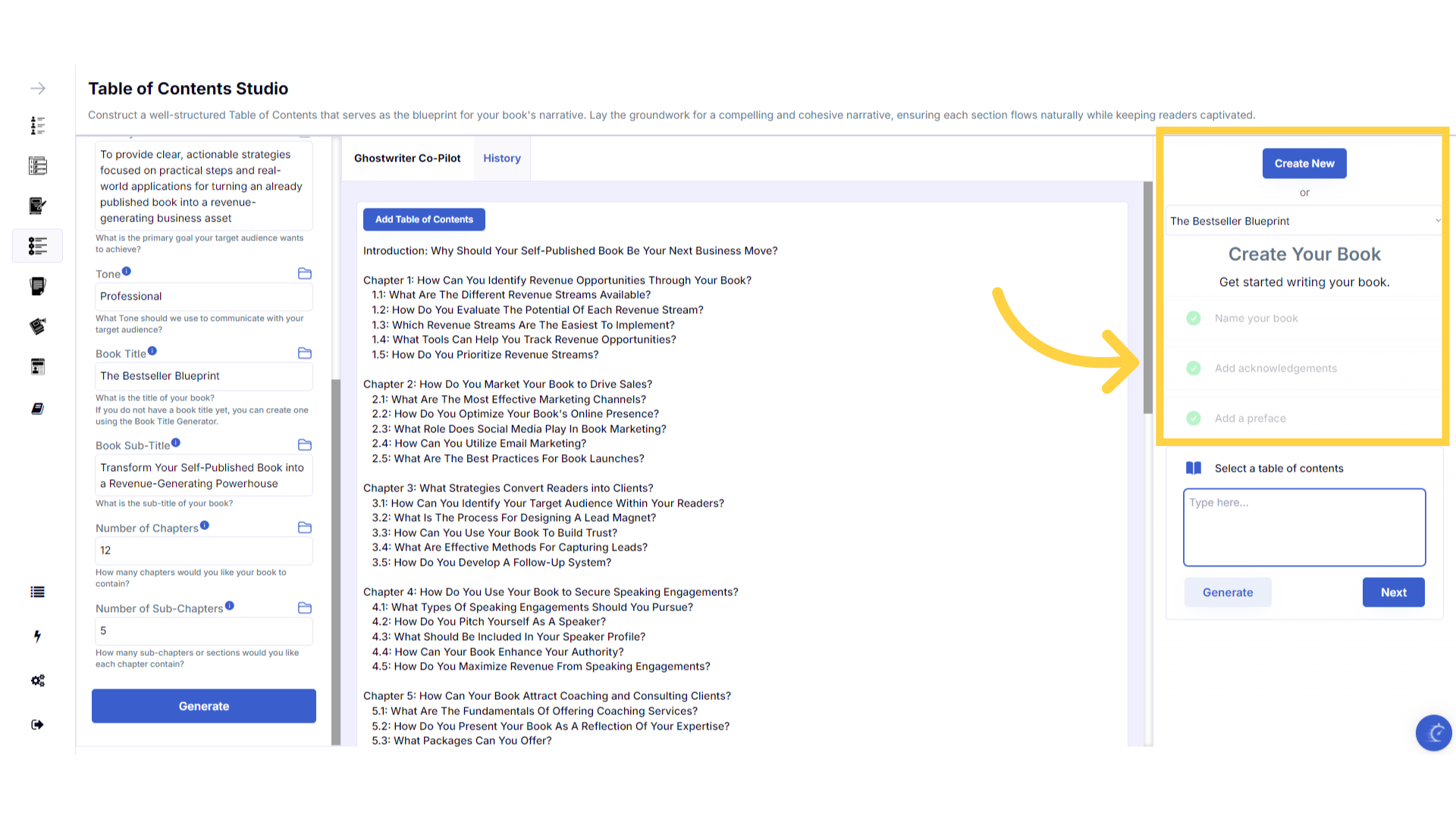Click the logout icon in sidebar
Screen dimensions: 1456x819
[37, 724]
